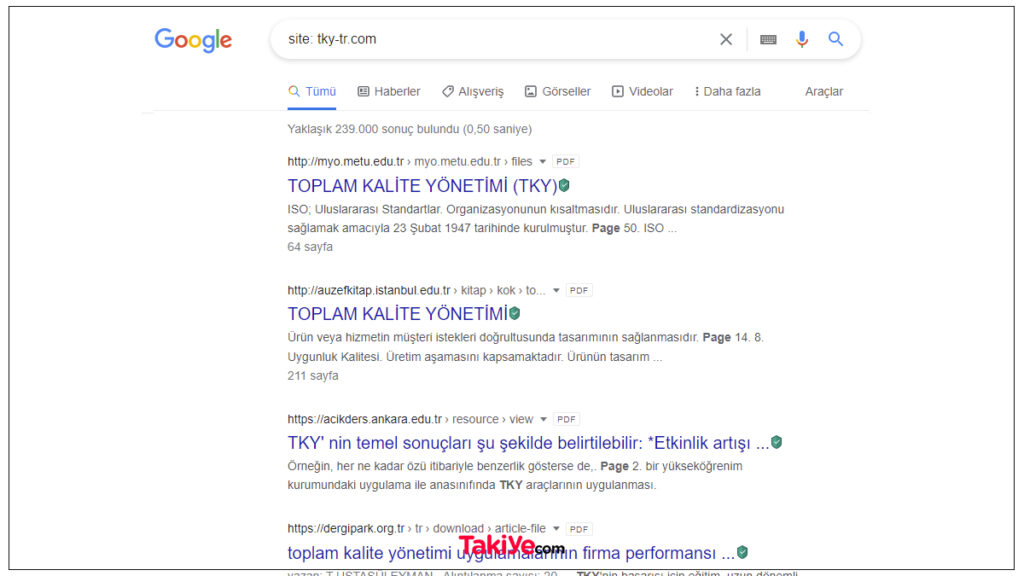Click the 211 sayfa text

coord(313,376)
